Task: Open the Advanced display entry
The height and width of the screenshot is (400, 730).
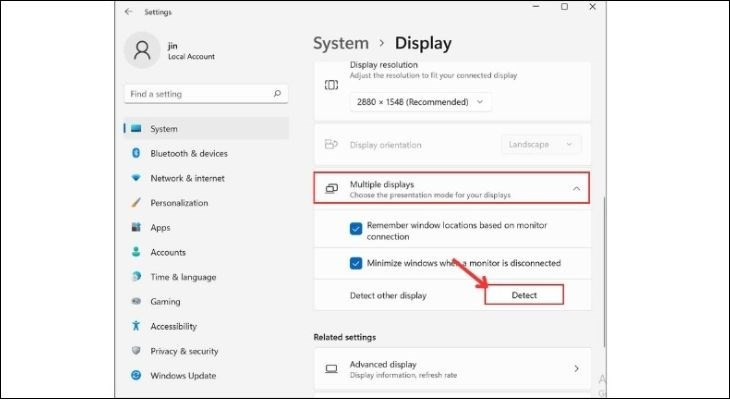Action: [x=453, y=369]
